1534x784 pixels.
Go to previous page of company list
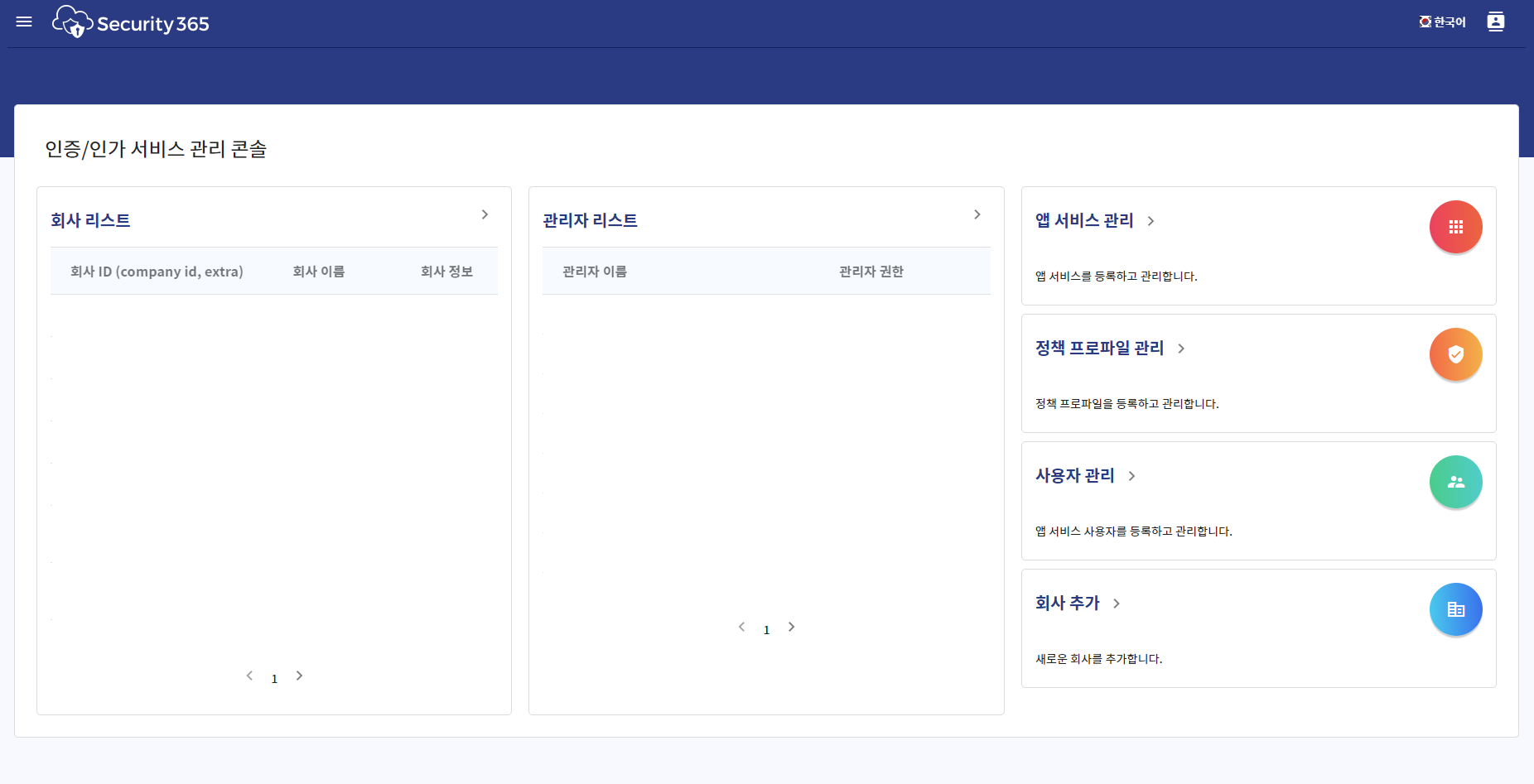click(249, 676)
